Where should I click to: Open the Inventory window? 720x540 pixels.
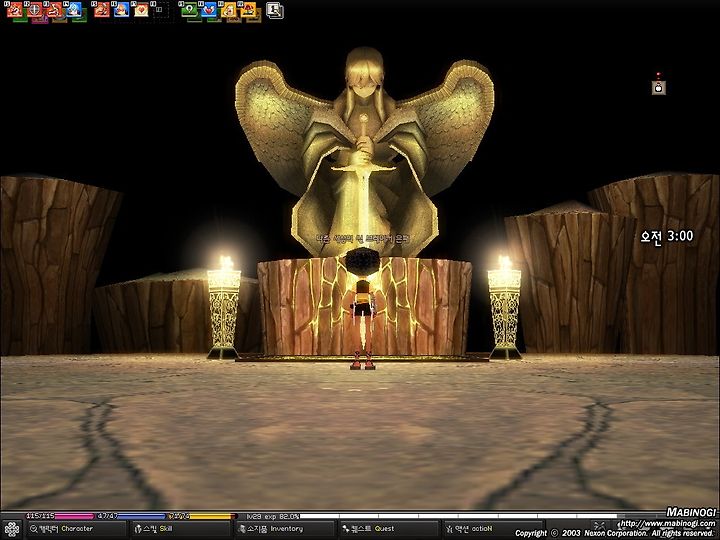click(284, 529)
